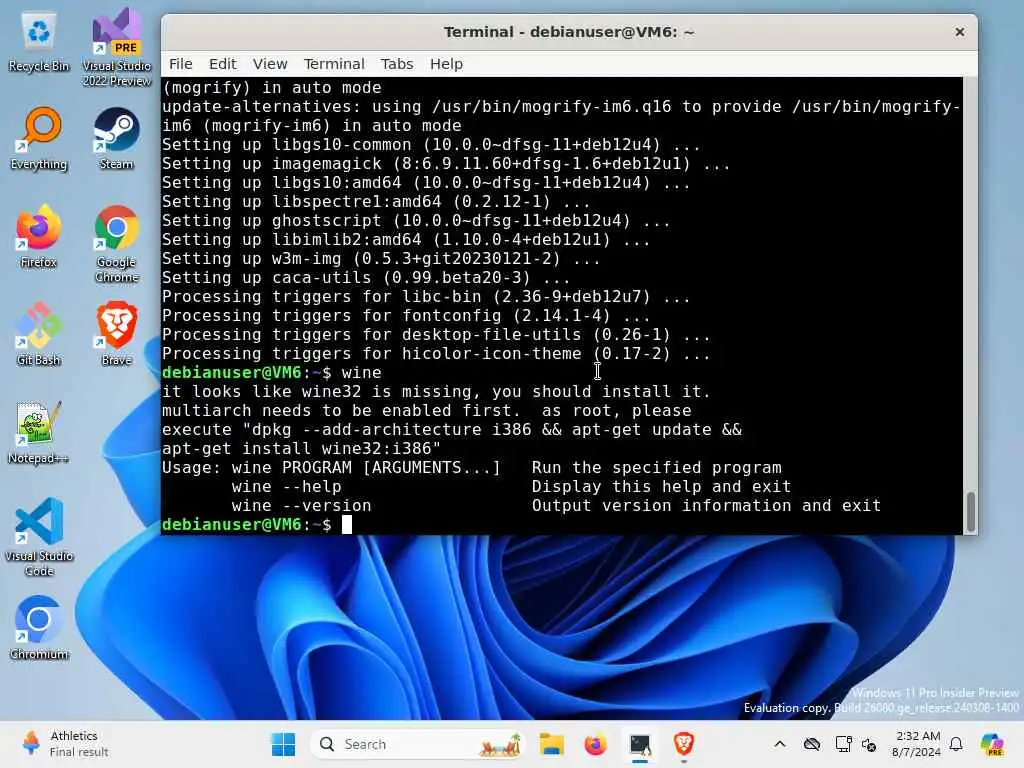
Task: Click 'Setting up libspectre1:amd64' line
Action: tap(376, 201)
